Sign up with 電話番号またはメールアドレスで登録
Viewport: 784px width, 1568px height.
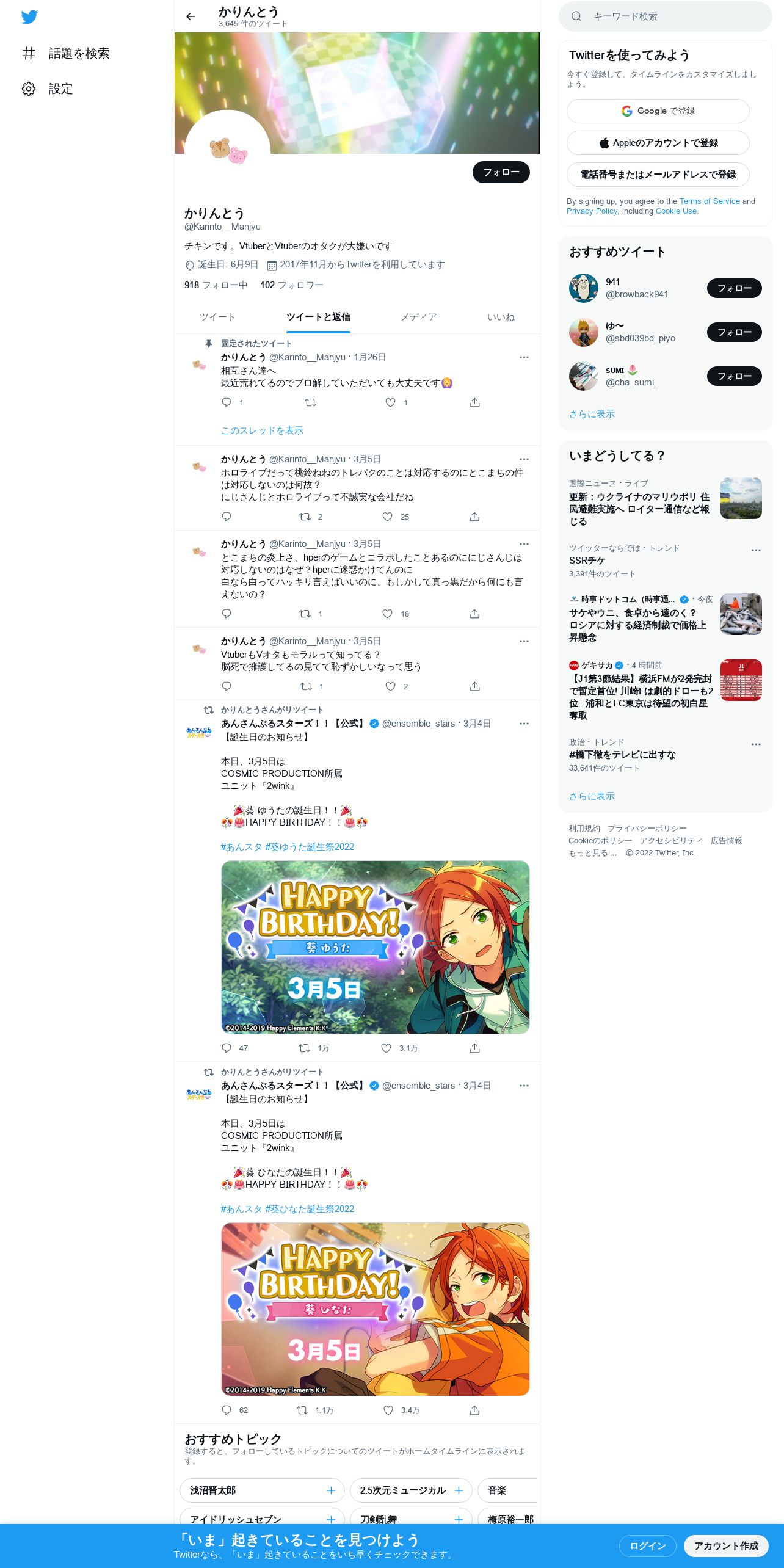point(658,175)
